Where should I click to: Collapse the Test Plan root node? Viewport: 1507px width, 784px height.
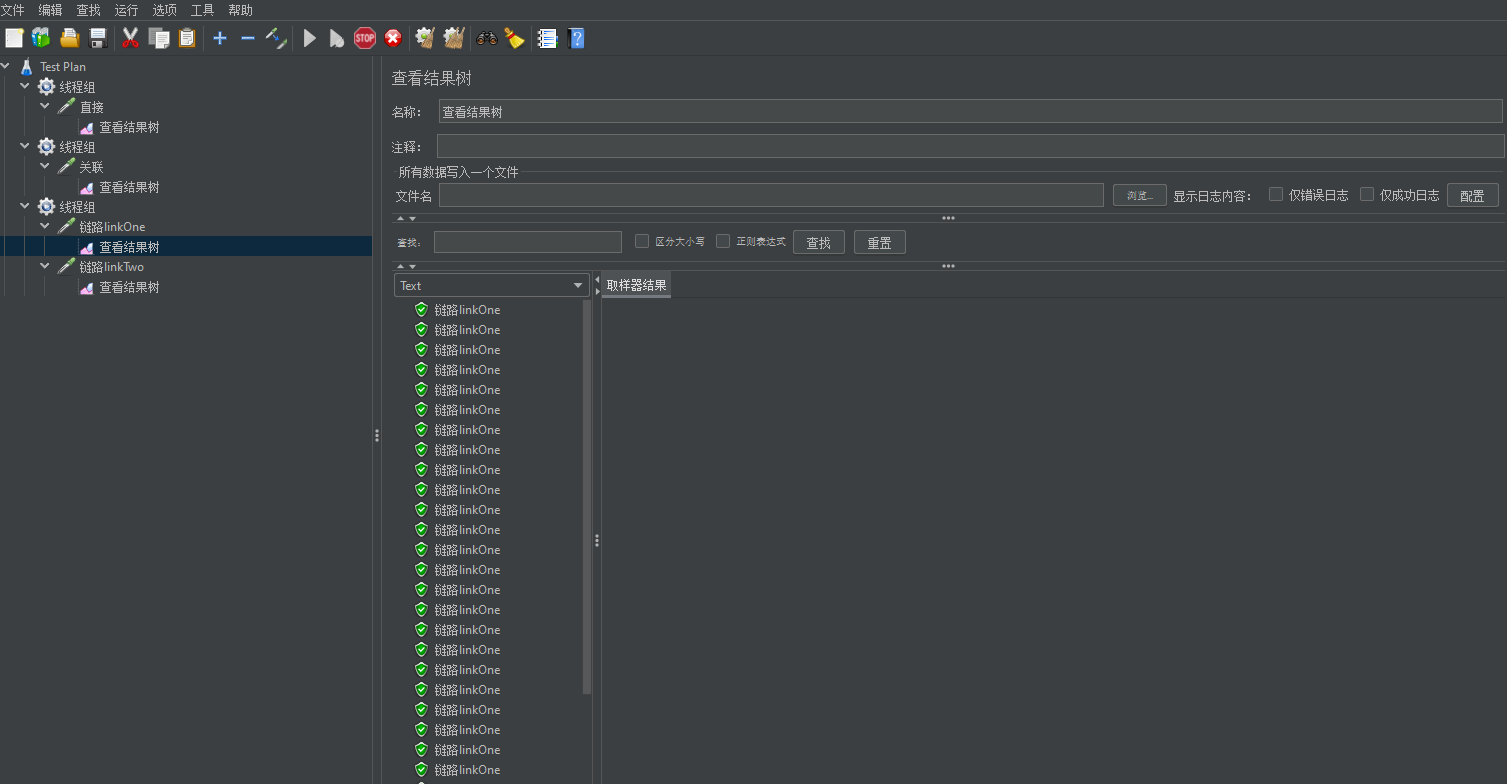coord(6,67)
